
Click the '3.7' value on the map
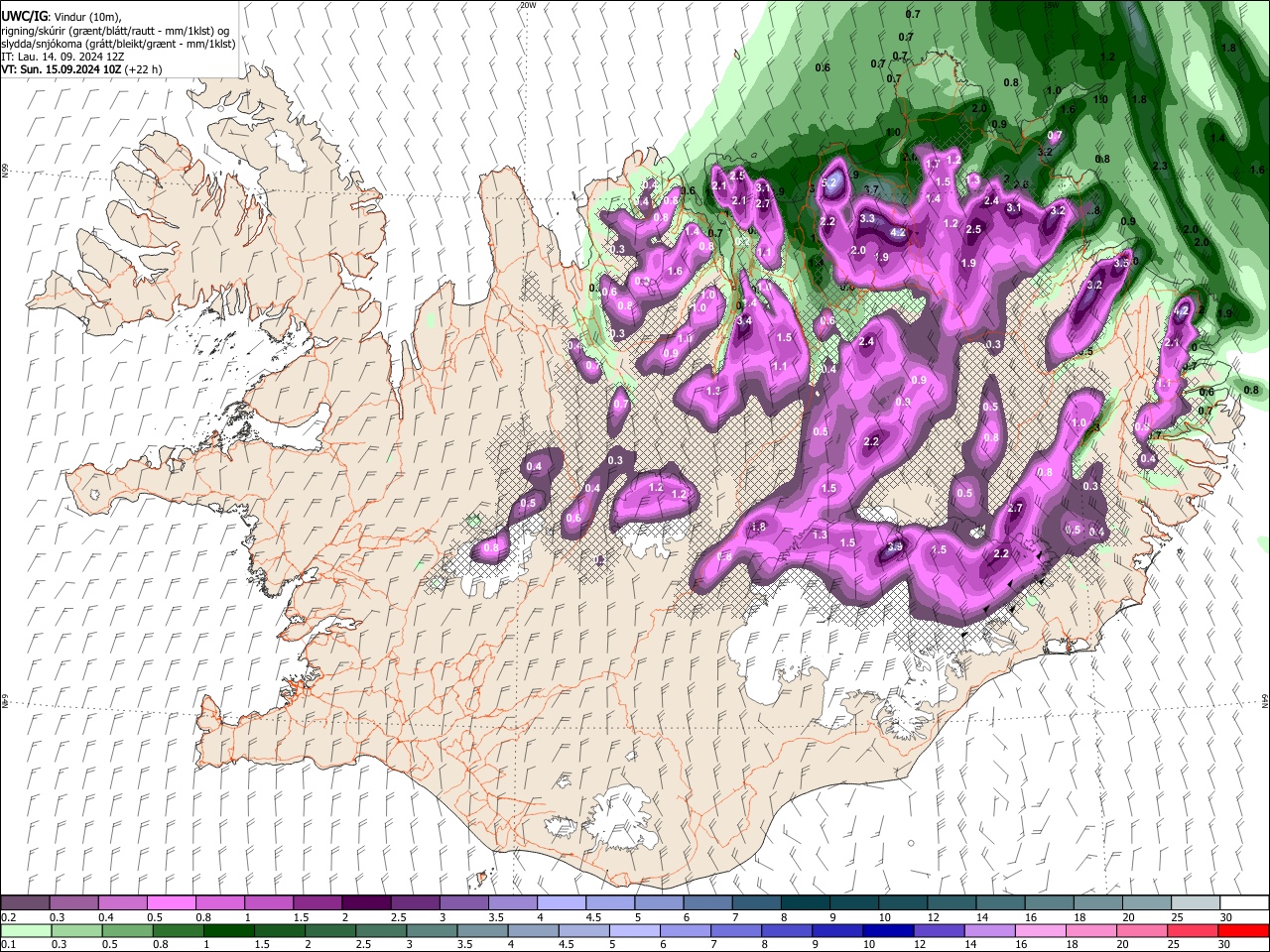872,189
